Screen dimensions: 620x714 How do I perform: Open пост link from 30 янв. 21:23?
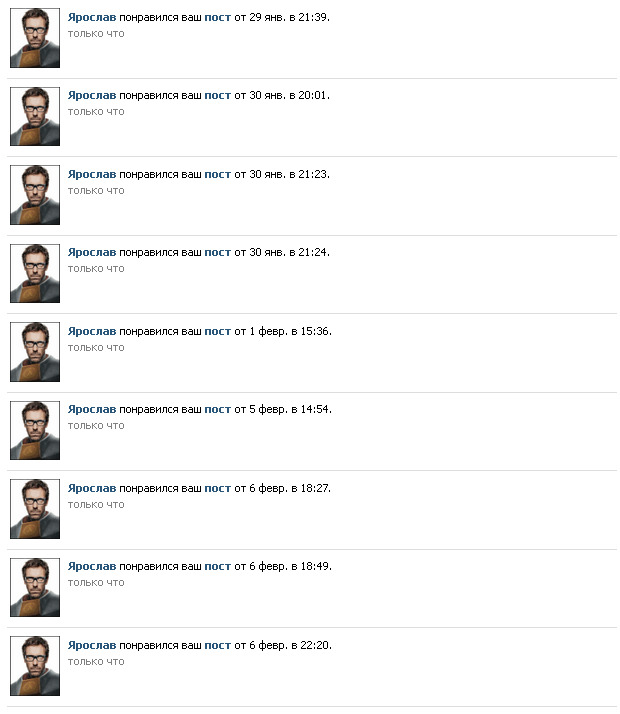click(x=218, y=174)
